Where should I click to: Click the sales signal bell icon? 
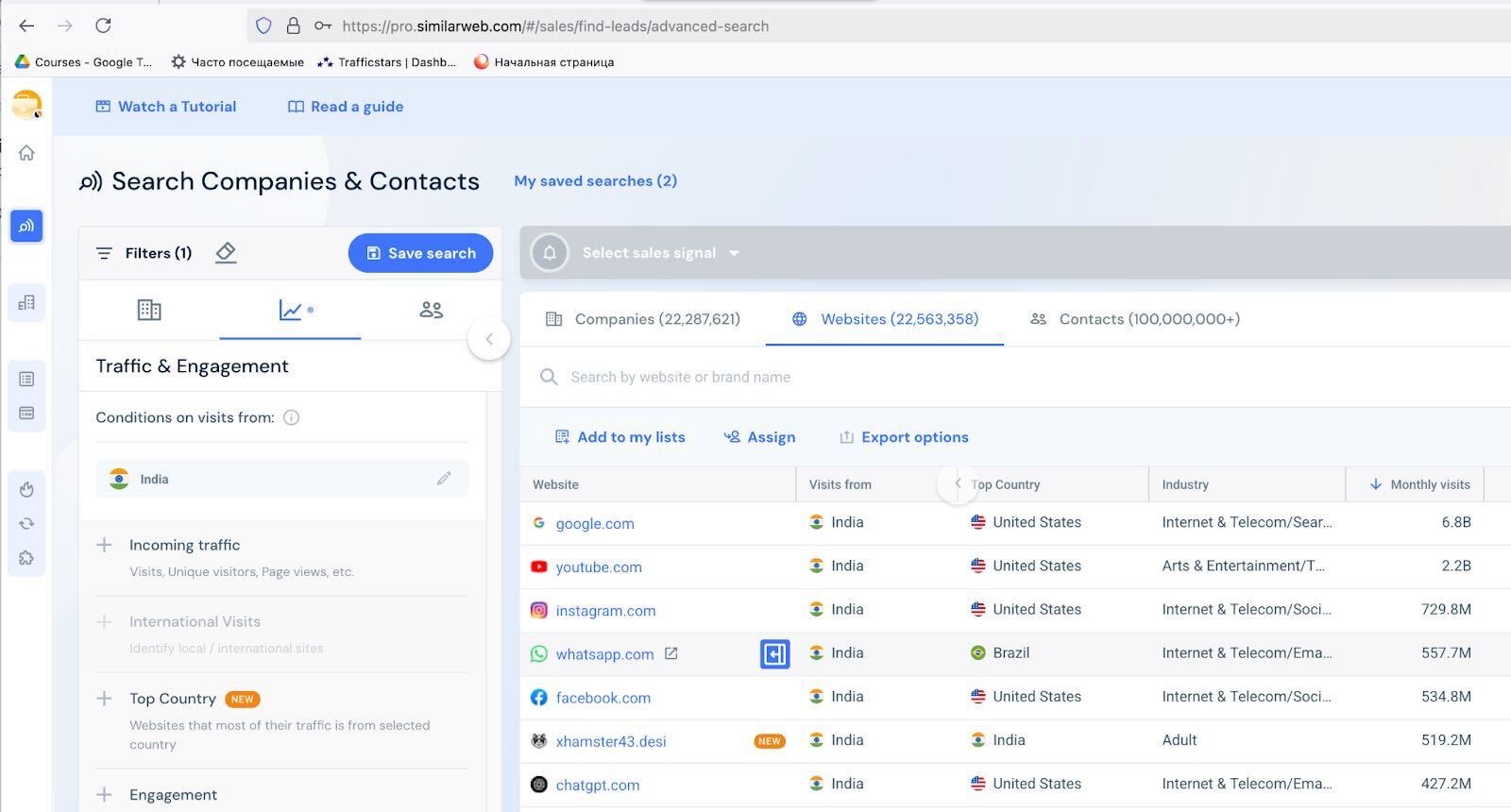coord(550,253)
